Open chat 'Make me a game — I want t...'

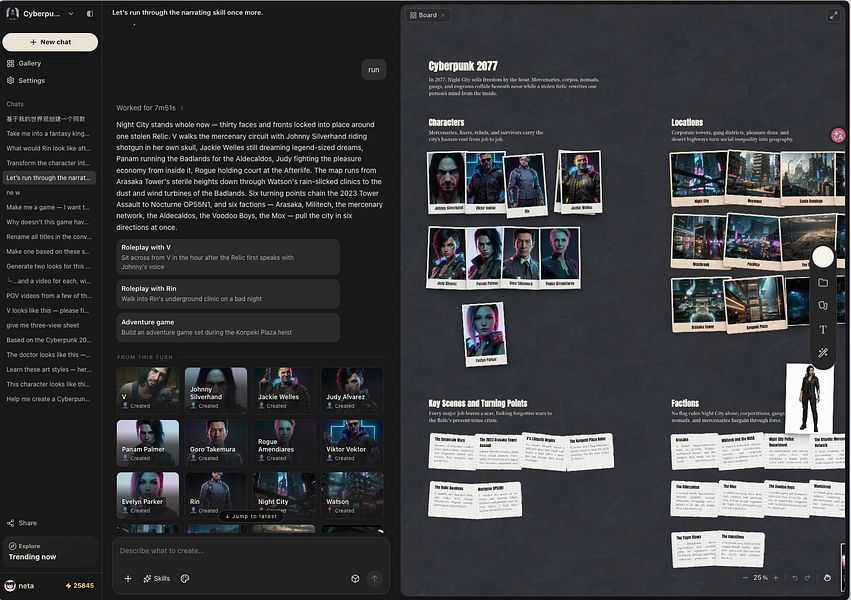point(48,207)
